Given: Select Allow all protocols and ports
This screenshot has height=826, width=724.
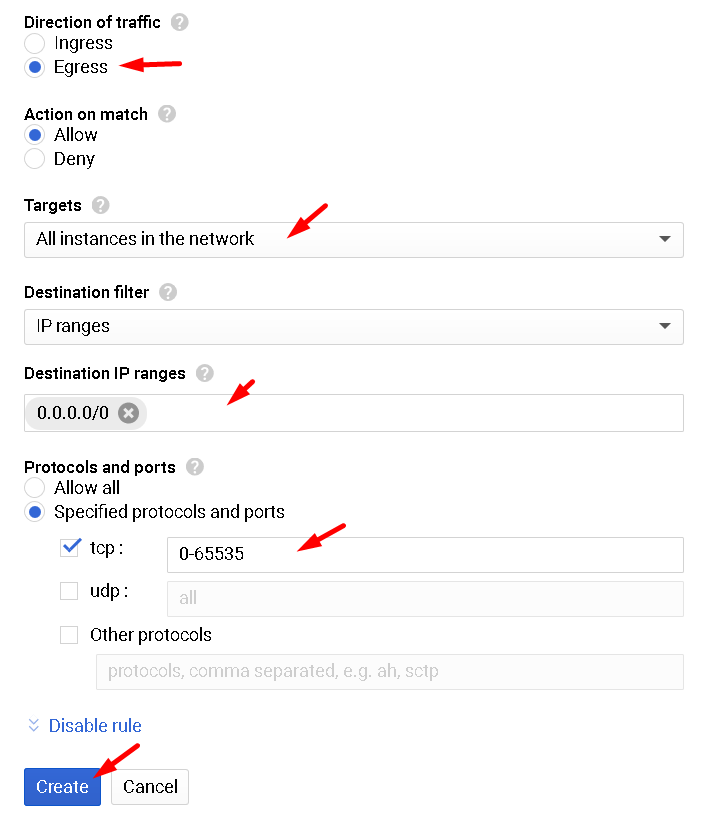Looking at the screenshot, I should [x=35, y=488].
